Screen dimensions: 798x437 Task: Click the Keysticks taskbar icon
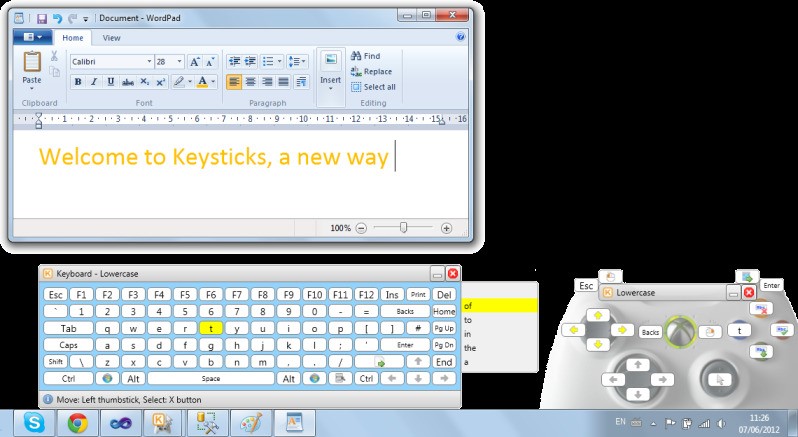click(x=163, y=423)
